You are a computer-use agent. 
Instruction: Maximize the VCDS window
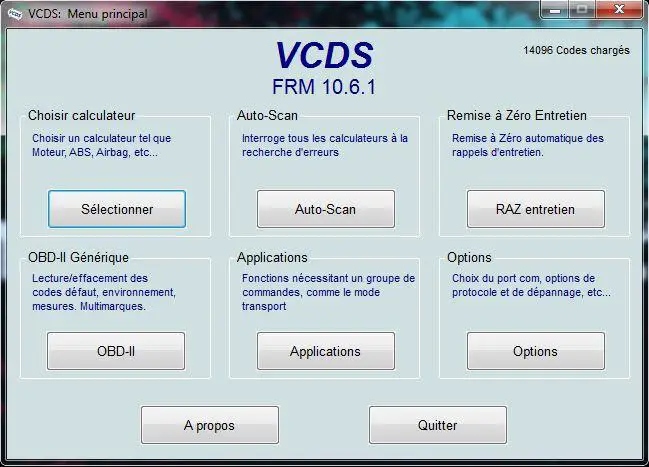point(582,10)
